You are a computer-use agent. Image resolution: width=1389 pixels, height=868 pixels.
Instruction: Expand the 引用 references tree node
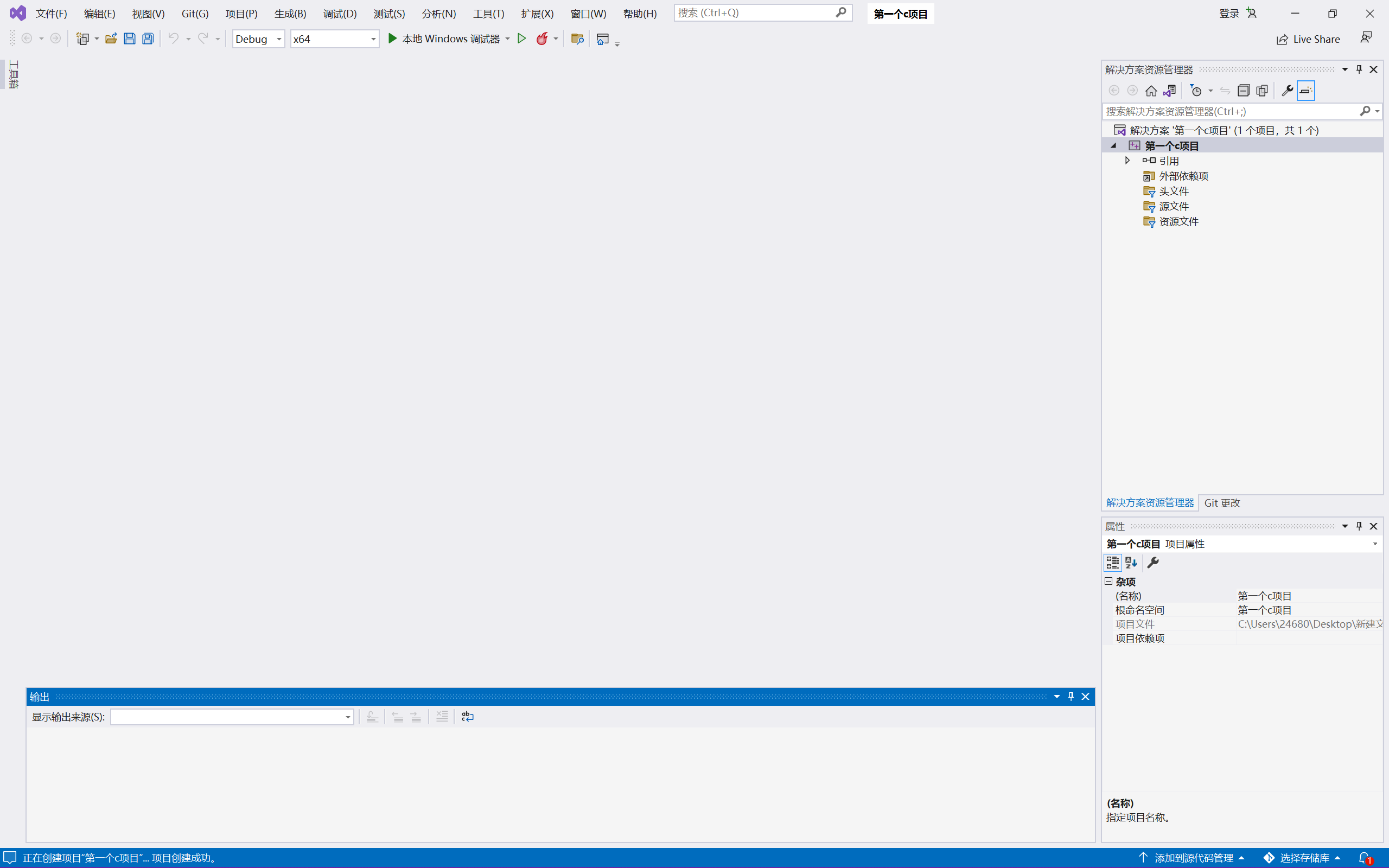1128,160
